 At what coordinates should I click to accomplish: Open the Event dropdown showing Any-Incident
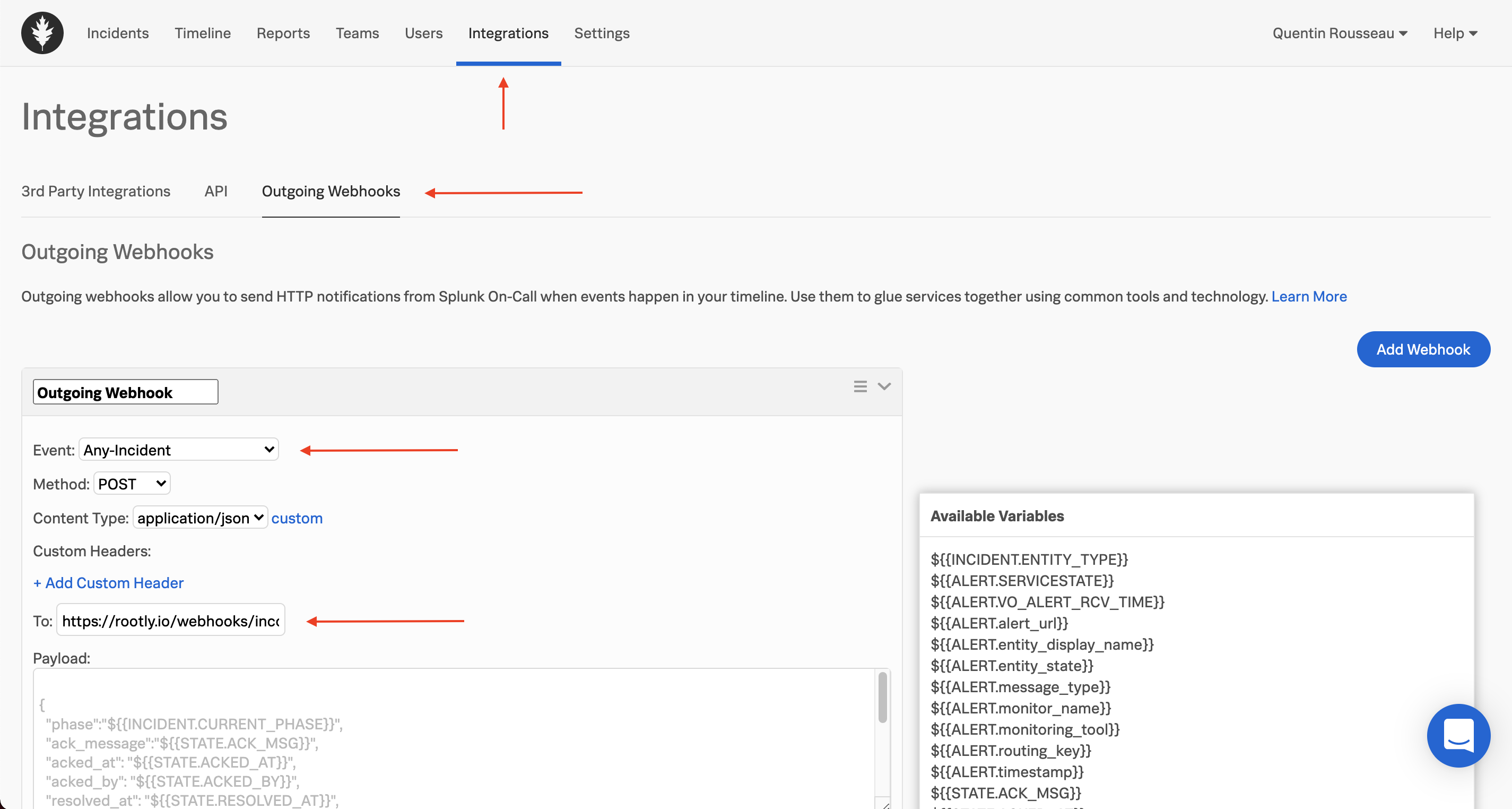[x=178, y=450]
